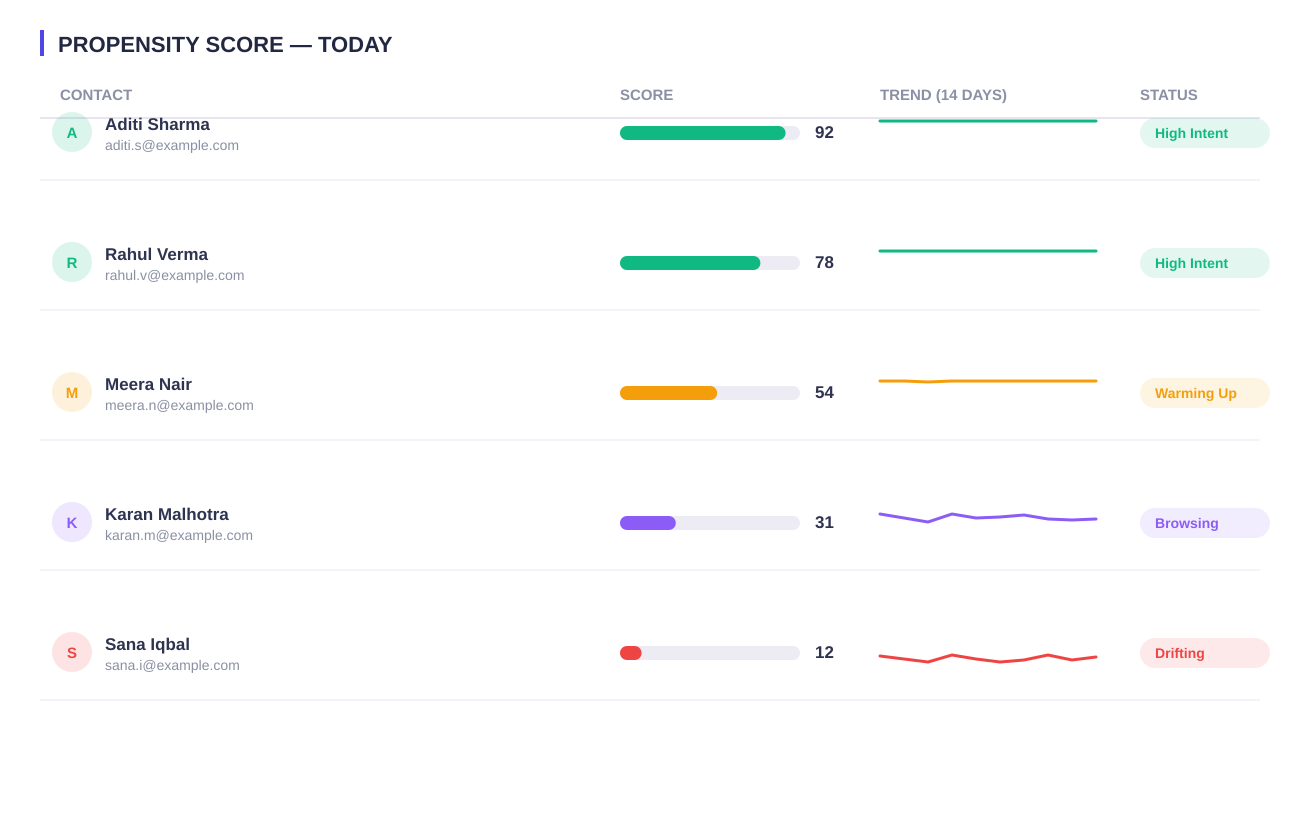Sort by the CONTACT column header
1300x820 pixels.
(96, 95)
